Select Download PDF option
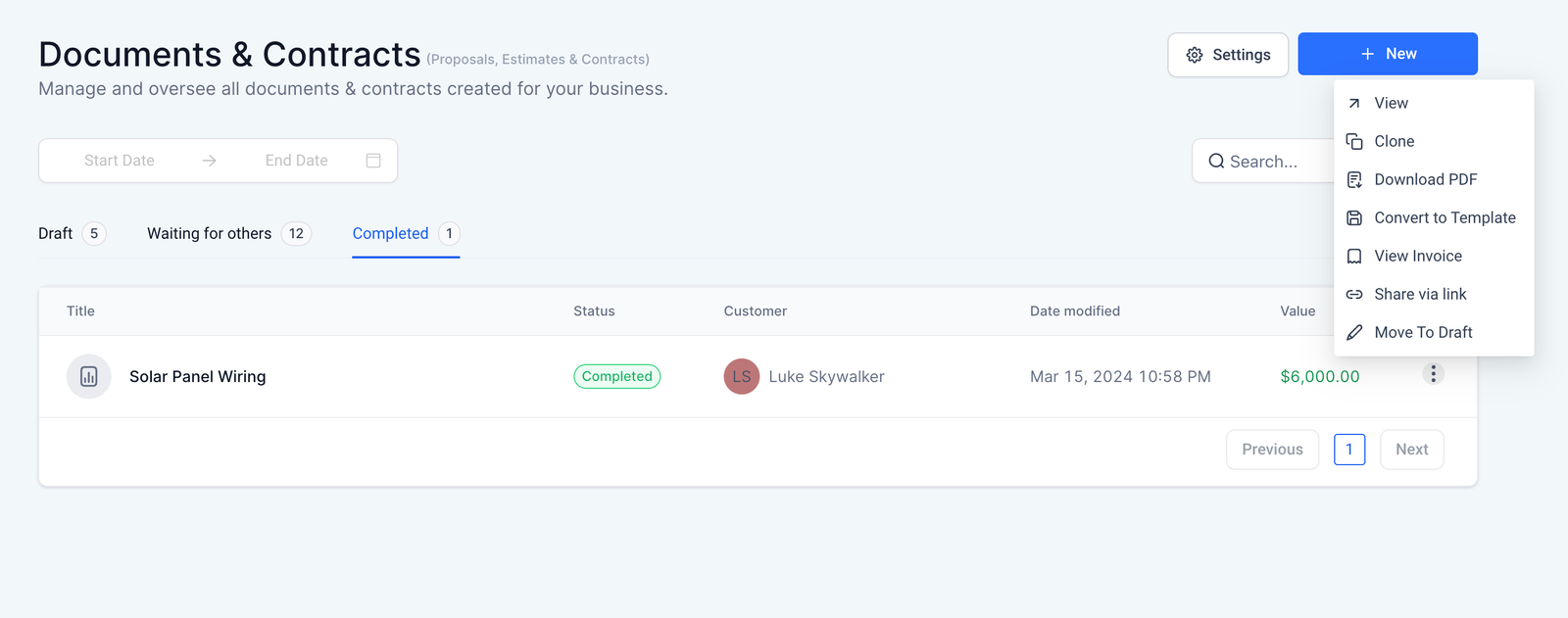Screen dimensions: 1568x618 [1425, 179]
